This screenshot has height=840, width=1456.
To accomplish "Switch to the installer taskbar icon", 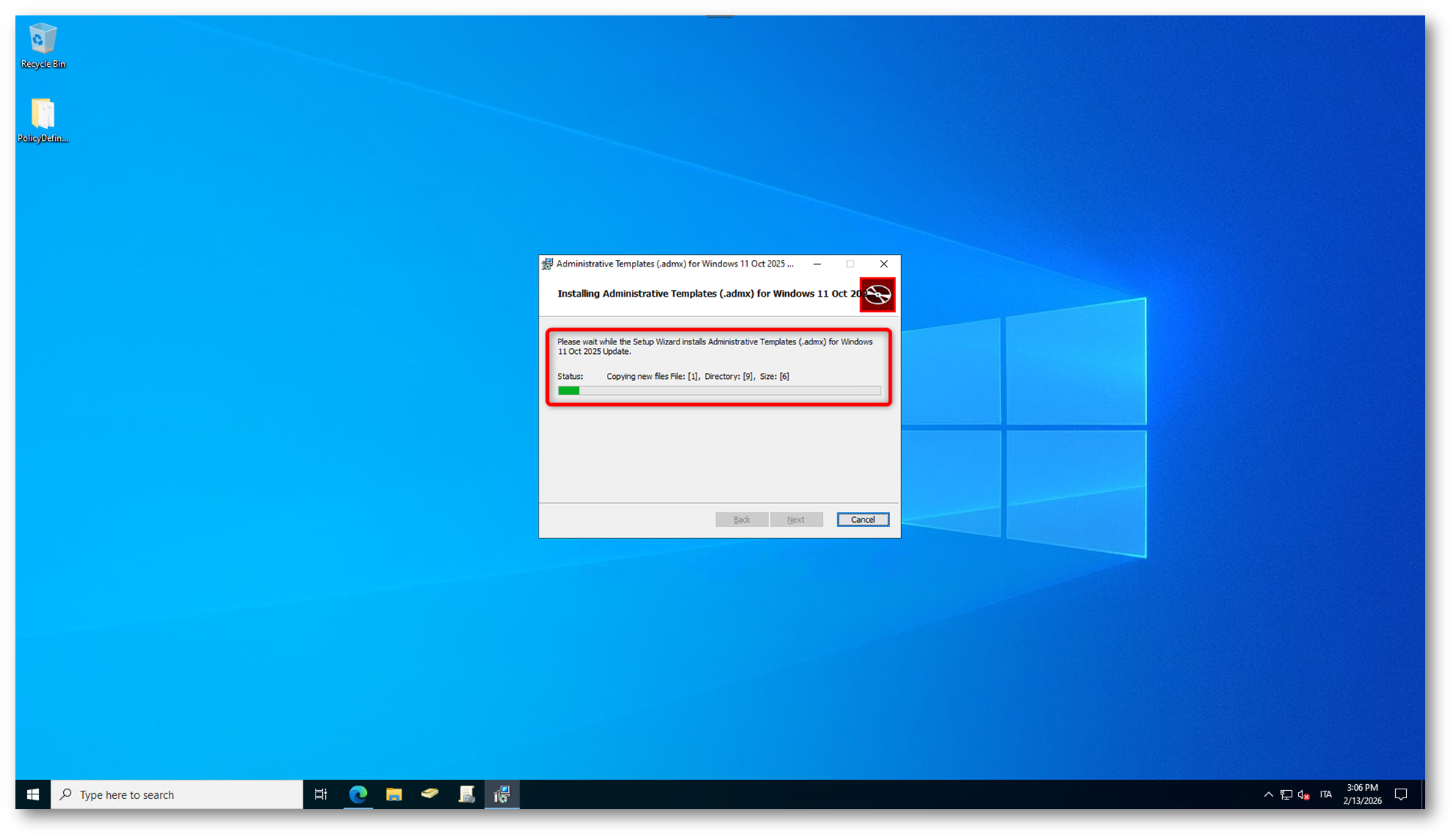I will pyautogui.click(x=502, y=794).
